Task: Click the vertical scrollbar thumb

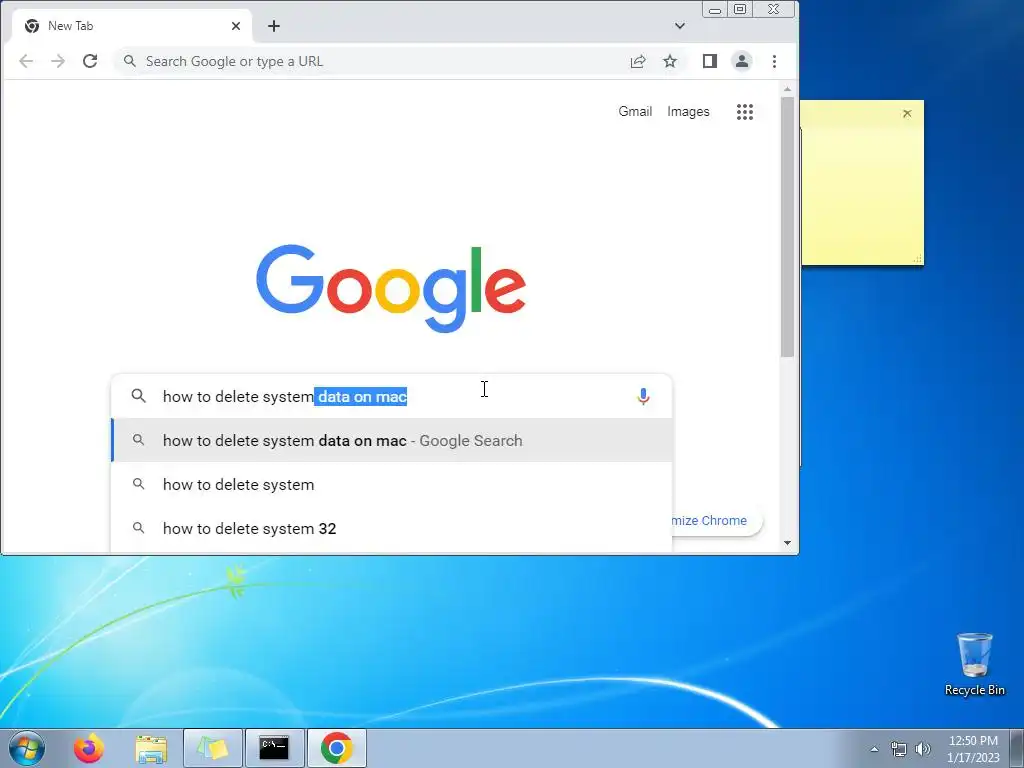Action: coord(788,227)
